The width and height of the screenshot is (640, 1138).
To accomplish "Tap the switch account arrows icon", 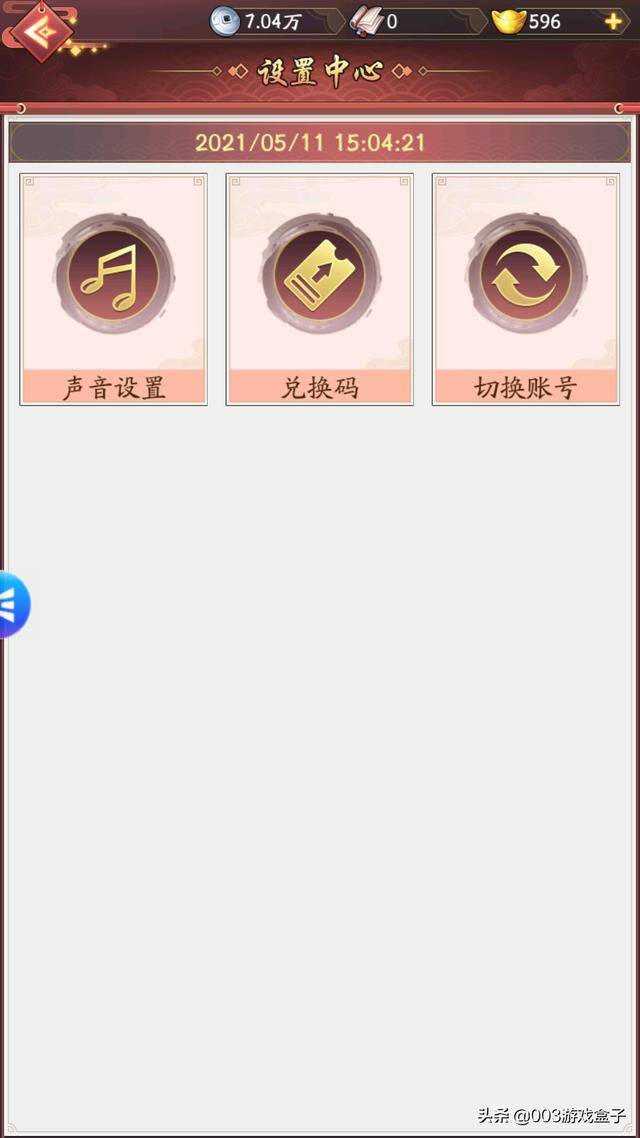I will [x=526, y=274].
